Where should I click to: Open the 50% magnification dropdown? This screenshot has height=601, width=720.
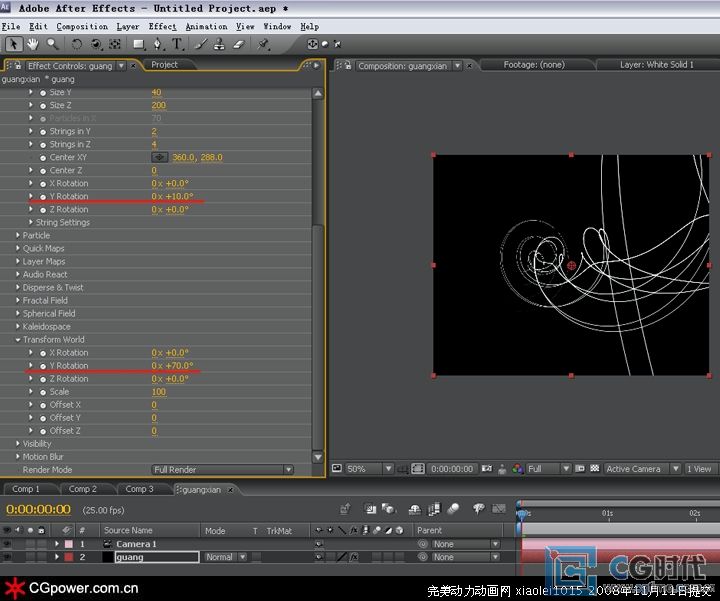(x=369, y=469)
